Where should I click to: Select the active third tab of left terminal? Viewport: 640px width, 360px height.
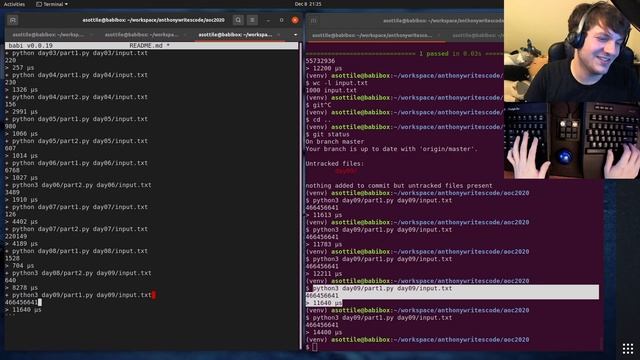[x=235, y=35]
